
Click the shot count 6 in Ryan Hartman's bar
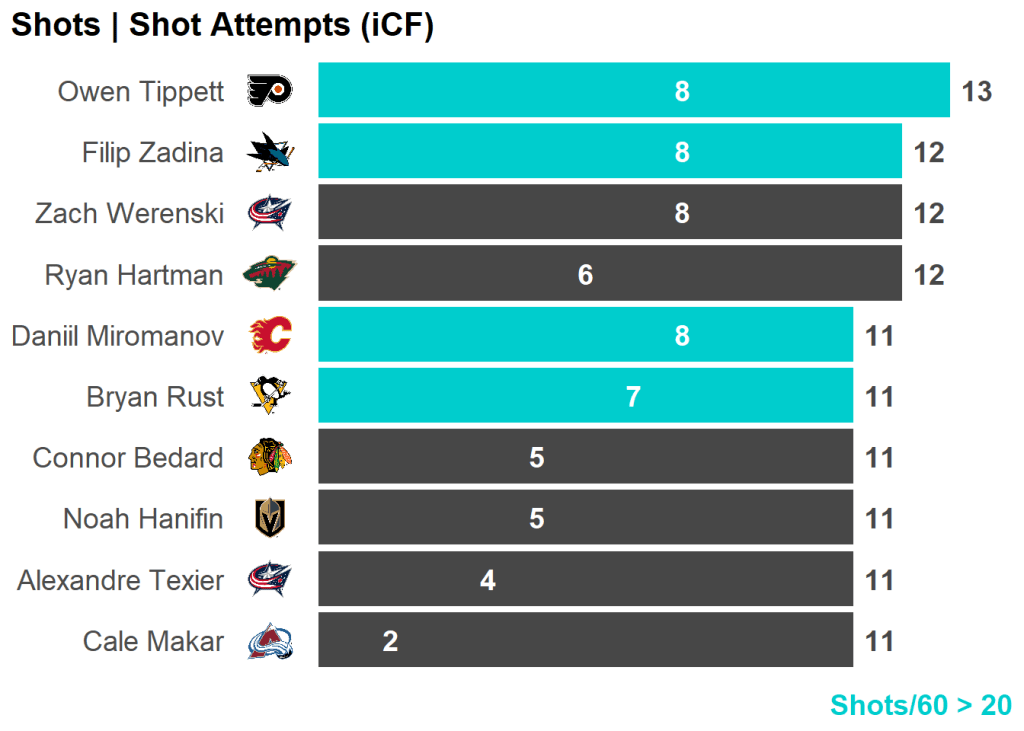coord(585,274)
